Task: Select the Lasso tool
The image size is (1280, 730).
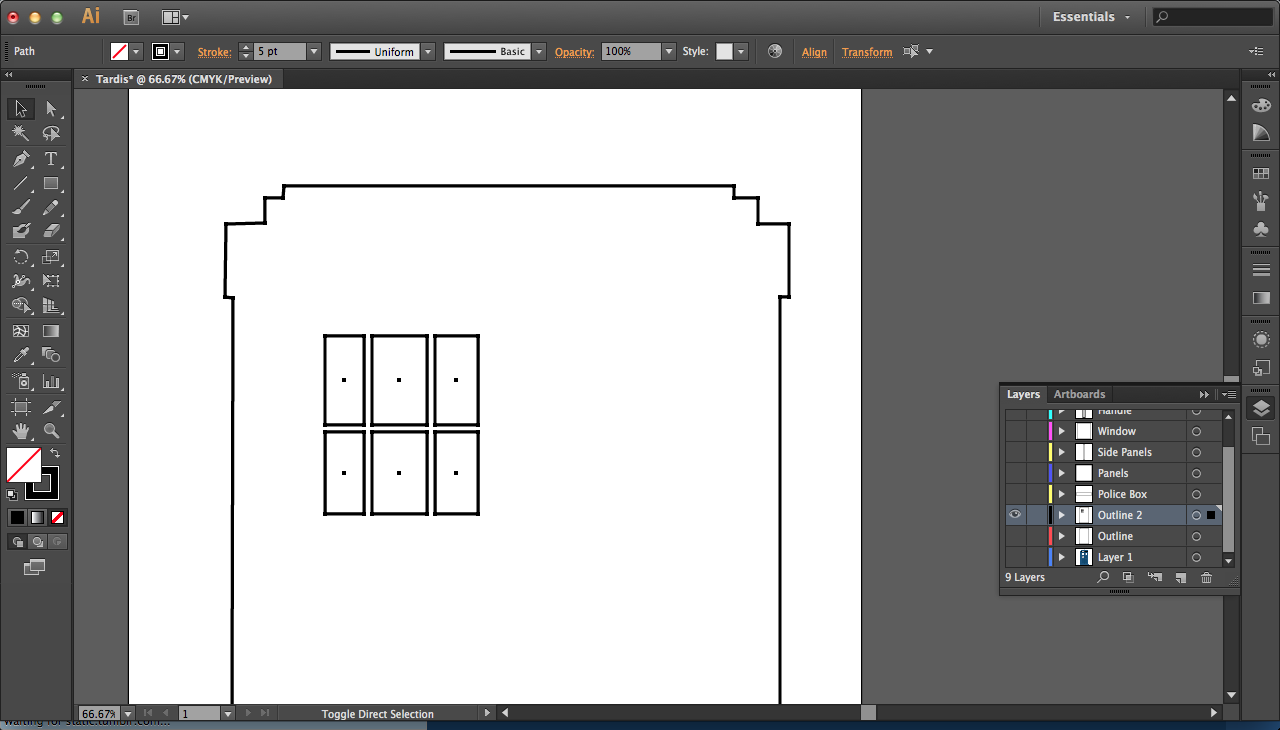Action: 51,133
